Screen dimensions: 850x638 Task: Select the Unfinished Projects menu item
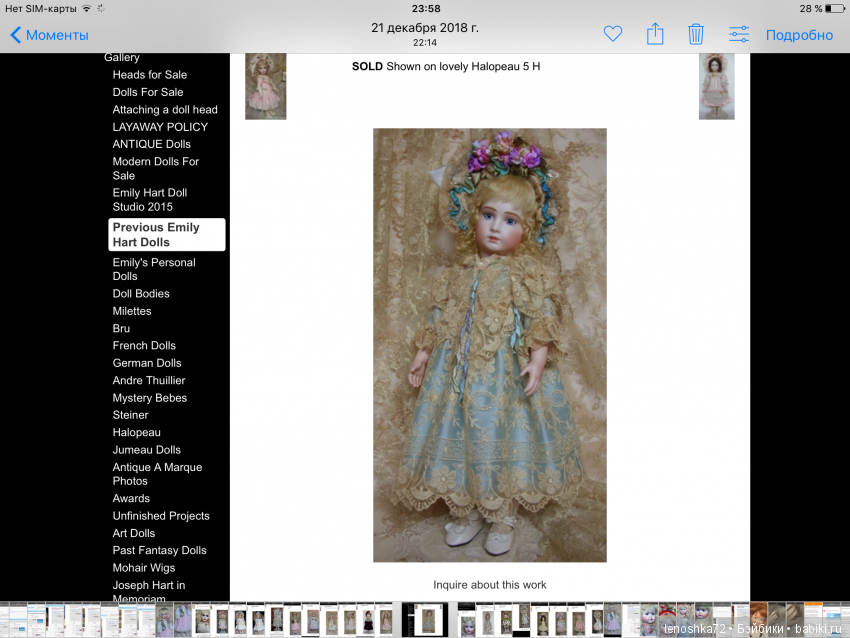point(161,516)
